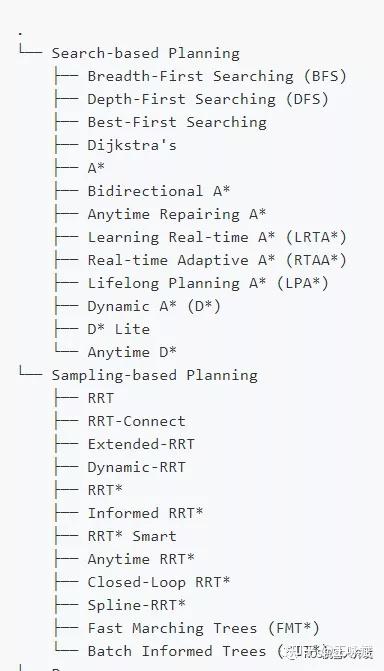This screenshot has width=384, height=671.
Task: Click the RRT-Connect entry
Action: tap(137, 421)
